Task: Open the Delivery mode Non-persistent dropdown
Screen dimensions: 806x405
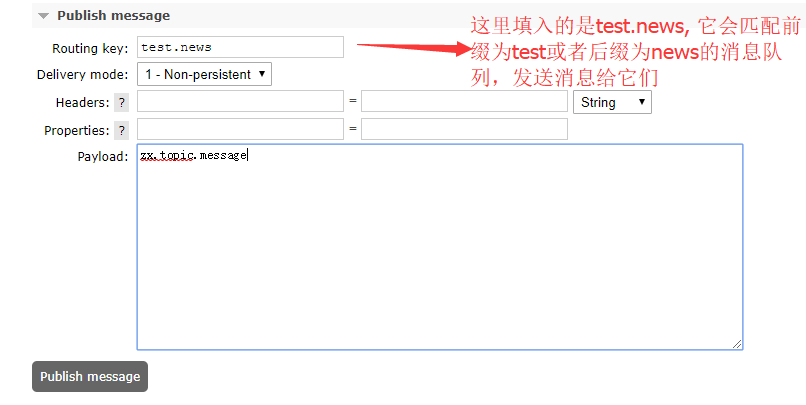Action: pyautogui.click(x=204, y=74)
